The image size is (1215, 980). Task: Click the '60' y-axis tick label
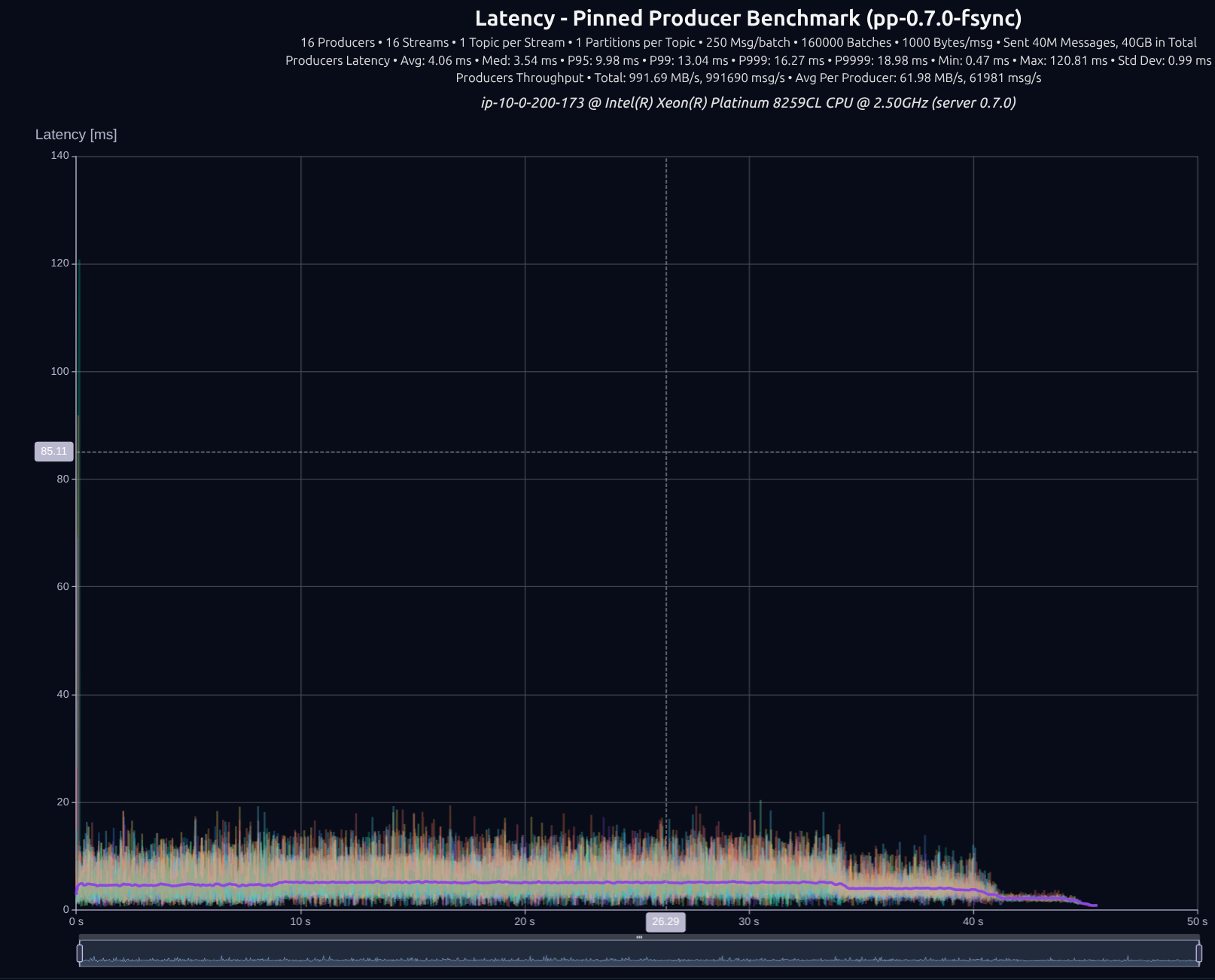tap(62, 587)
